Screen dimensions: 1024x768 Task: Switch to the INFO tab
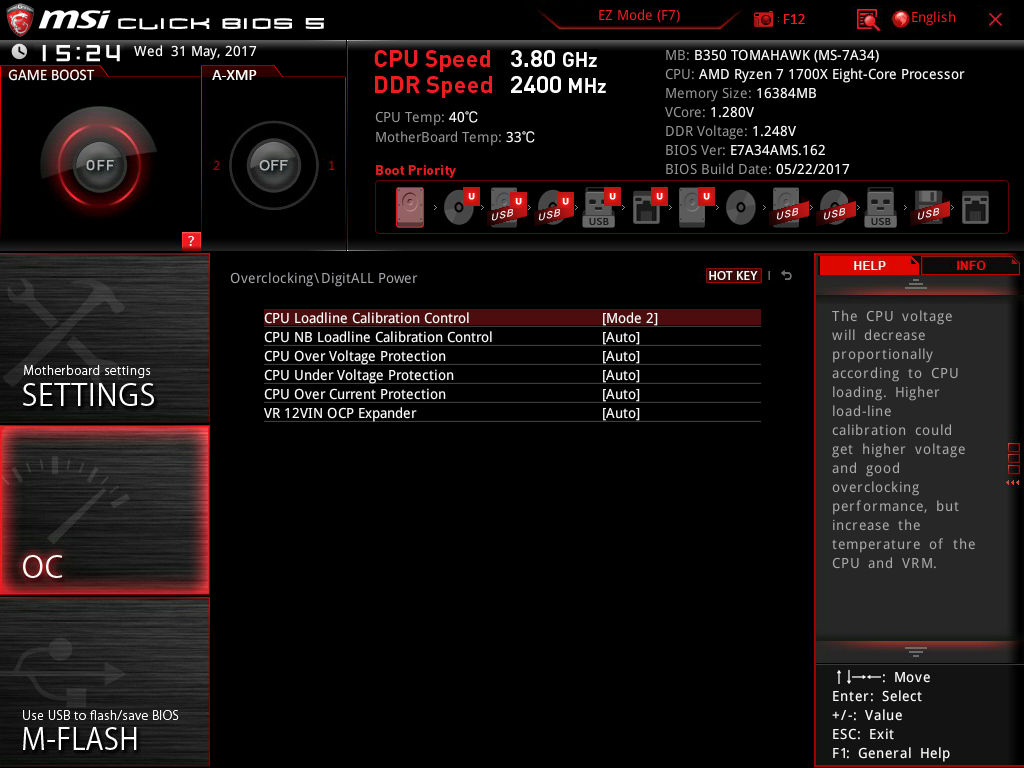[970, 265]
